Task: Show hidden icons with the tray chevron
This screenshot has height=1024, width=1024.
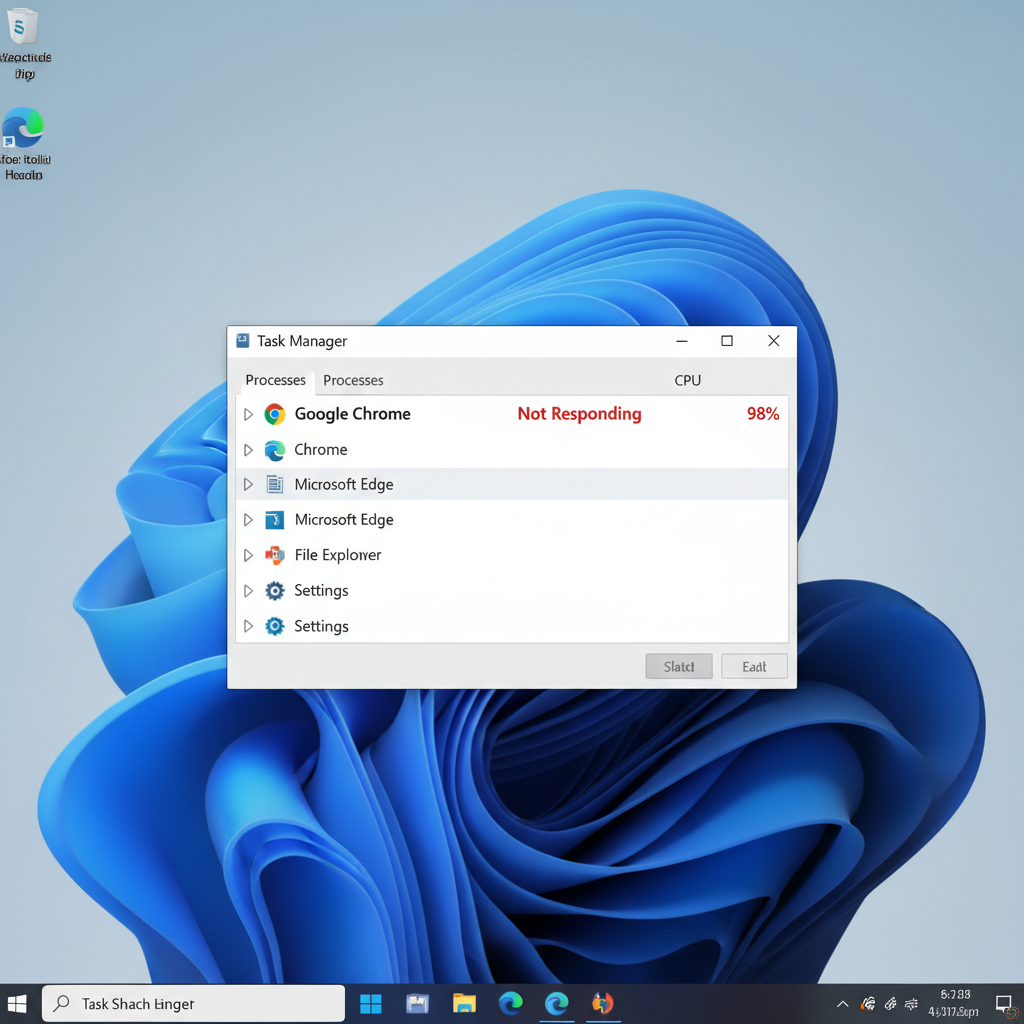Action: tap(843, 1003)
